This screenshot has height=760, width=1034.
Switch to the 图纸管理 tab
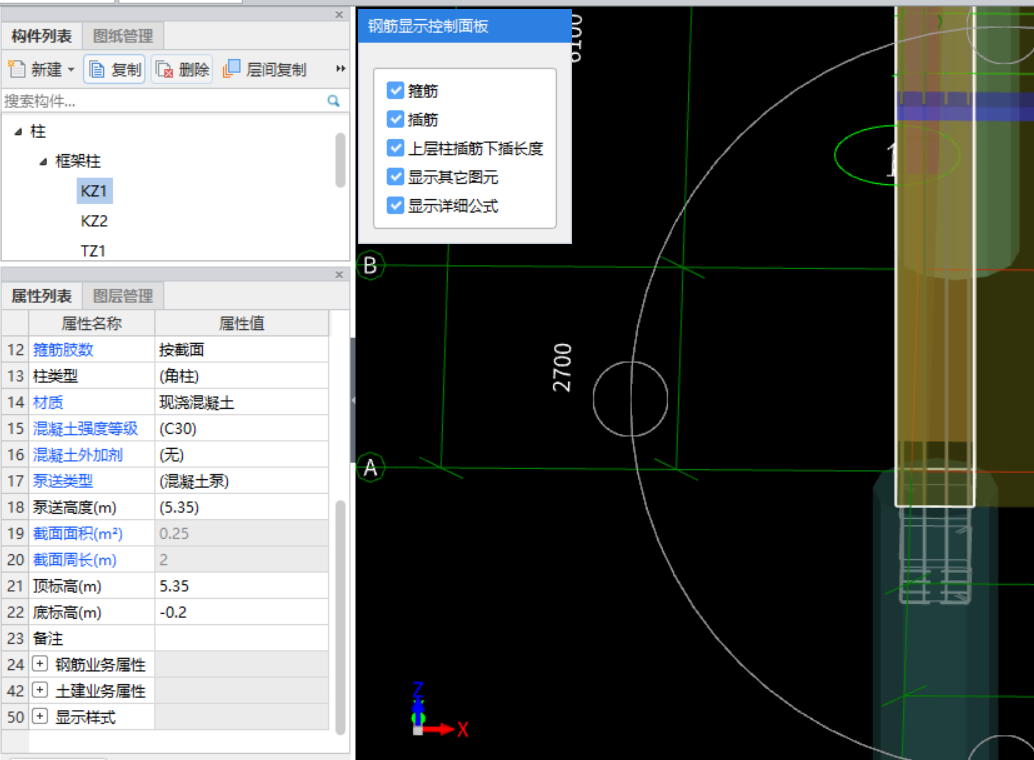[123, 36]
